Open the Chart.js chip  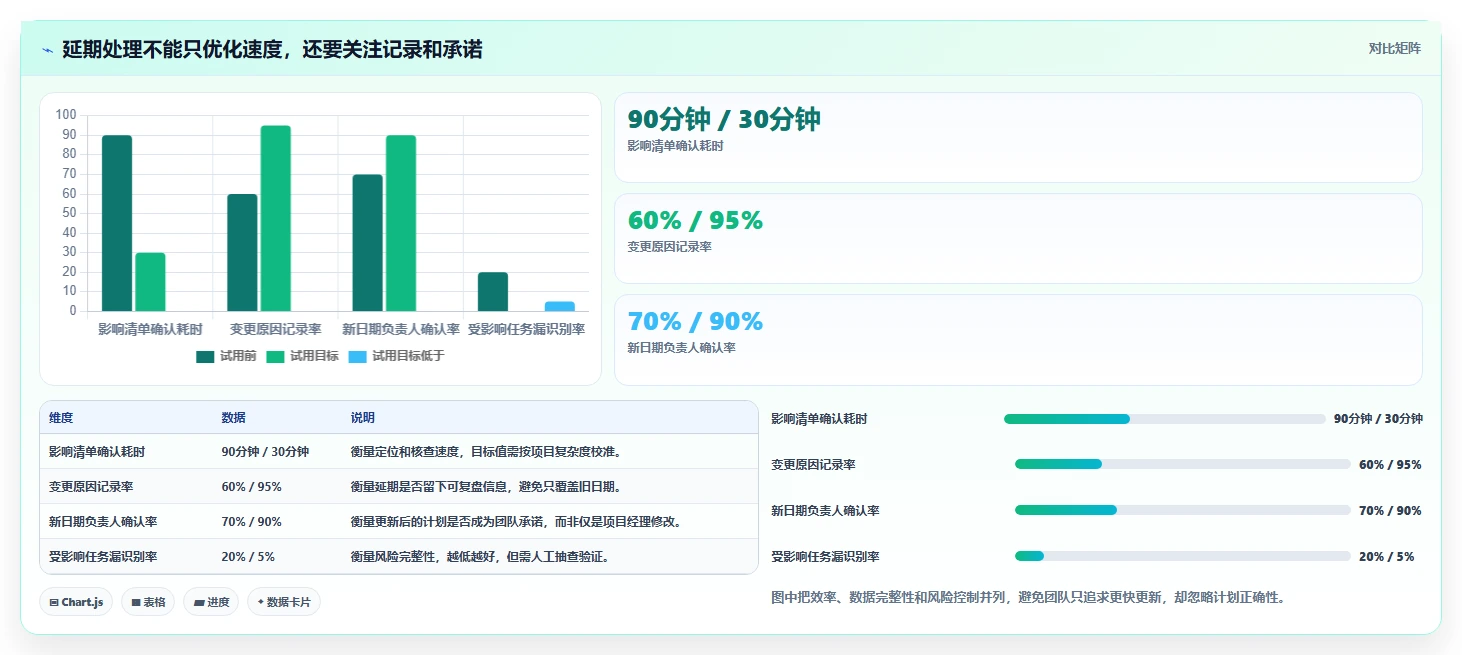[76, 602]
